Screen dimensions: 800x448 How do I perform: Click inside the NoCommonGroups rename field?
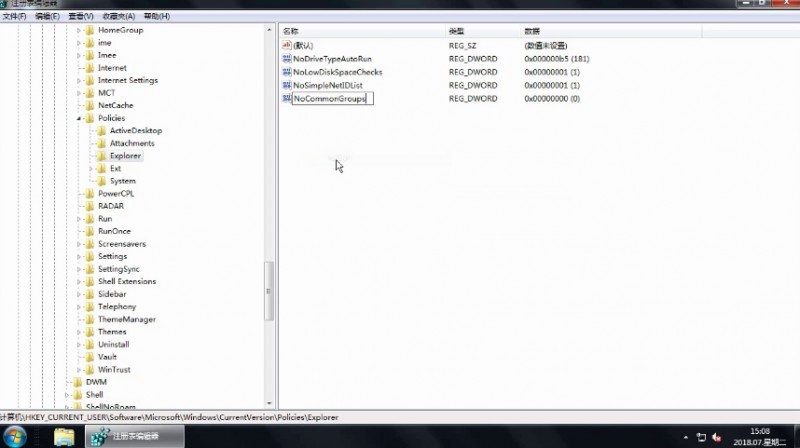pyautogui.click(x=330, y=99)
